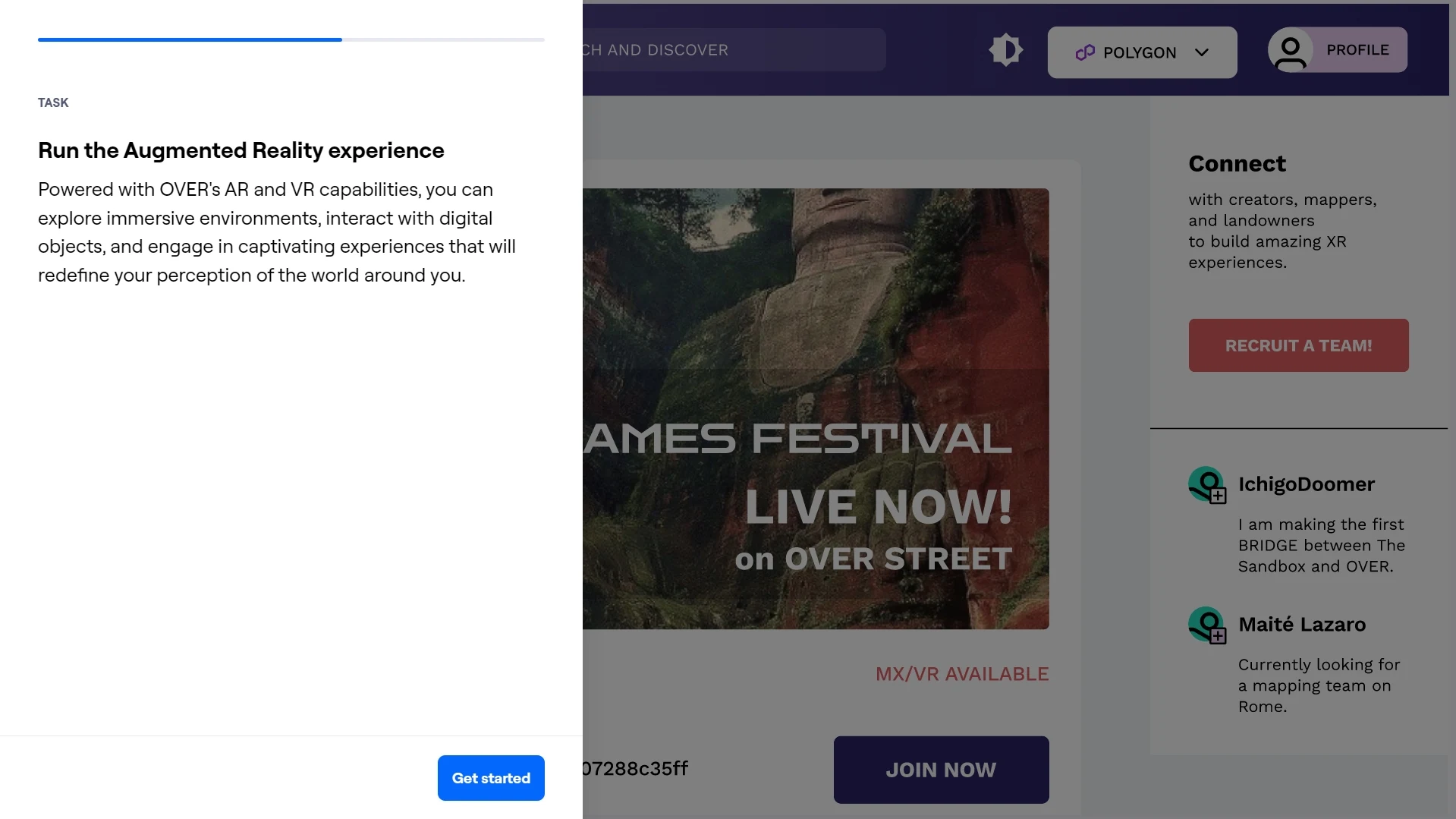This screenshot has height=819, width=1456.
Task: Open the Games Festival banner image
Action: click(816, 408)
